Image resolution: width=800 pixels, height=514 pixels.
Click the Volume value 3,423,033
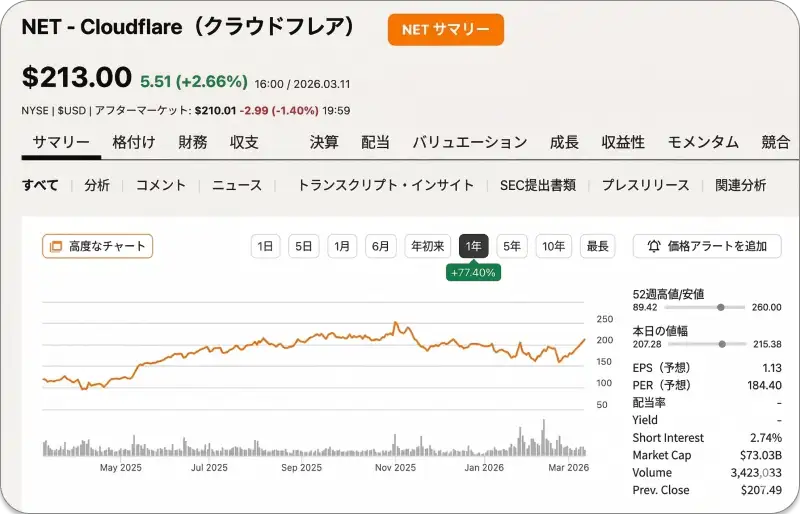pyautogui.click(x=756, y=473)
